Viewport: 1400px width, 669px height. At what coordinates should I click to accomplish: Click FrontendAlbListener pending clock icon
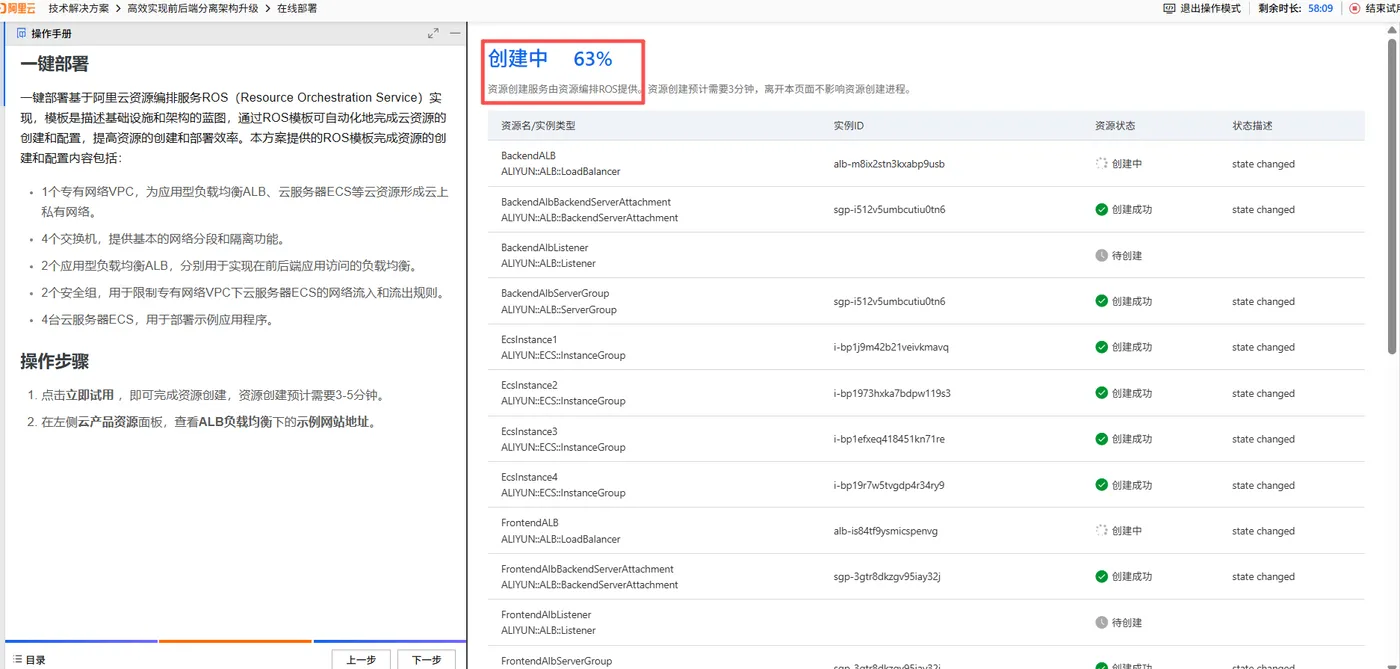tap(1101, 622)
